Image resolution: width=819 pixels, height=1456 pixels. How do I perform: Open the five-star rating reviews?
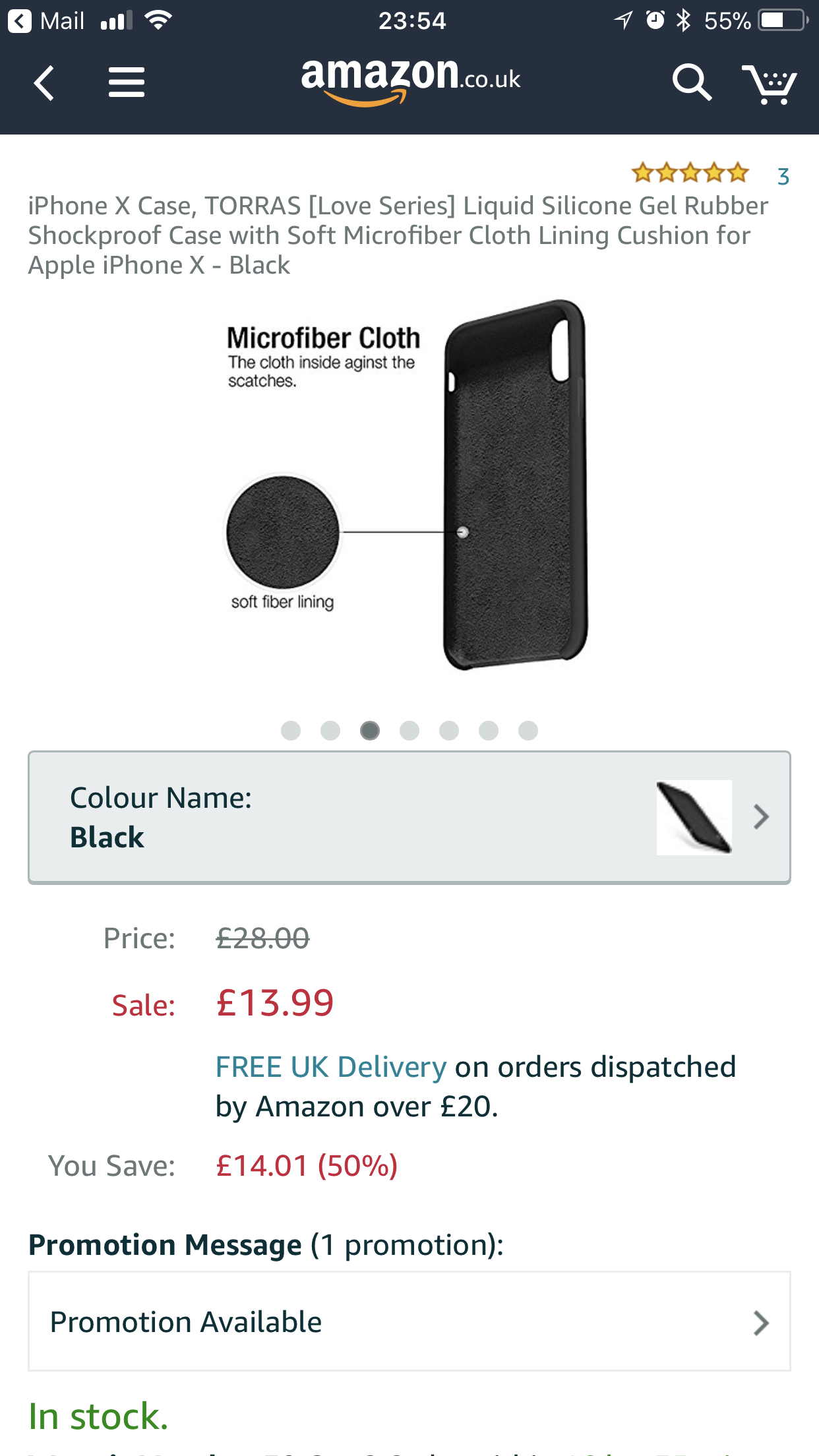click(x=690, y=173)
